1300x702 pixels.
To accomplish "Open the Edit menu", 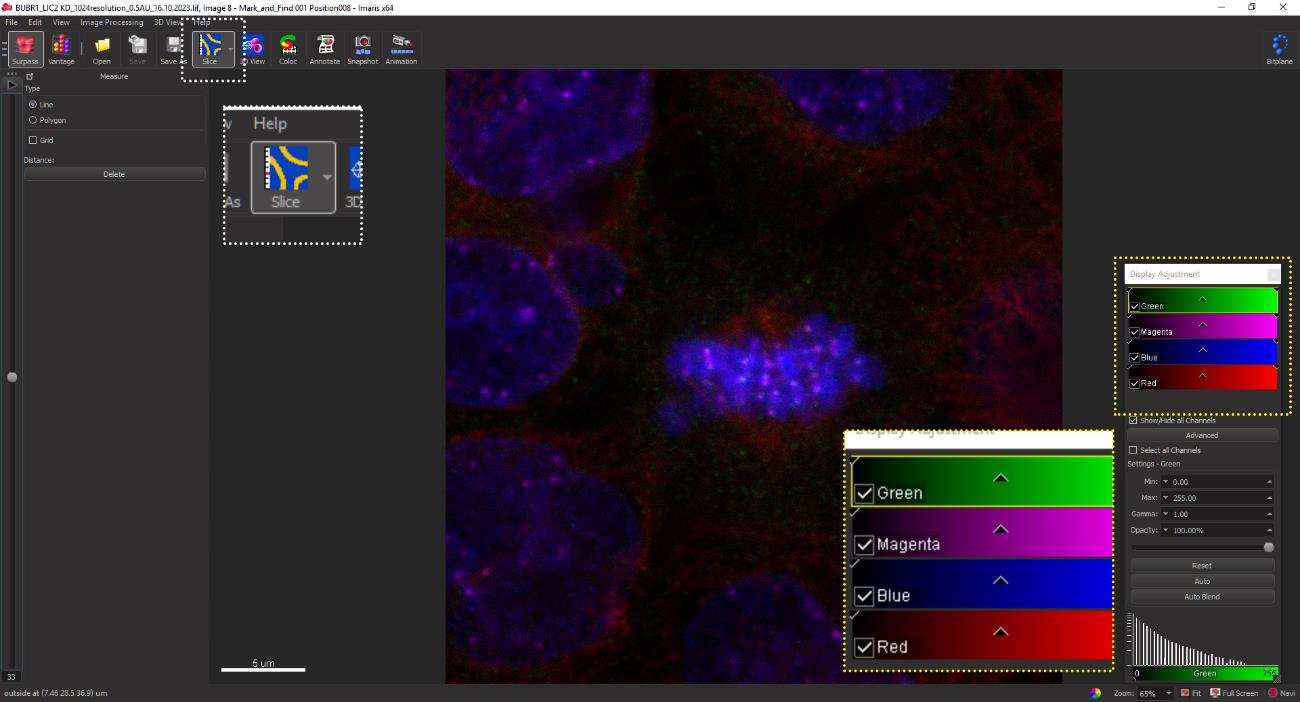I will [x=35, y=22].
